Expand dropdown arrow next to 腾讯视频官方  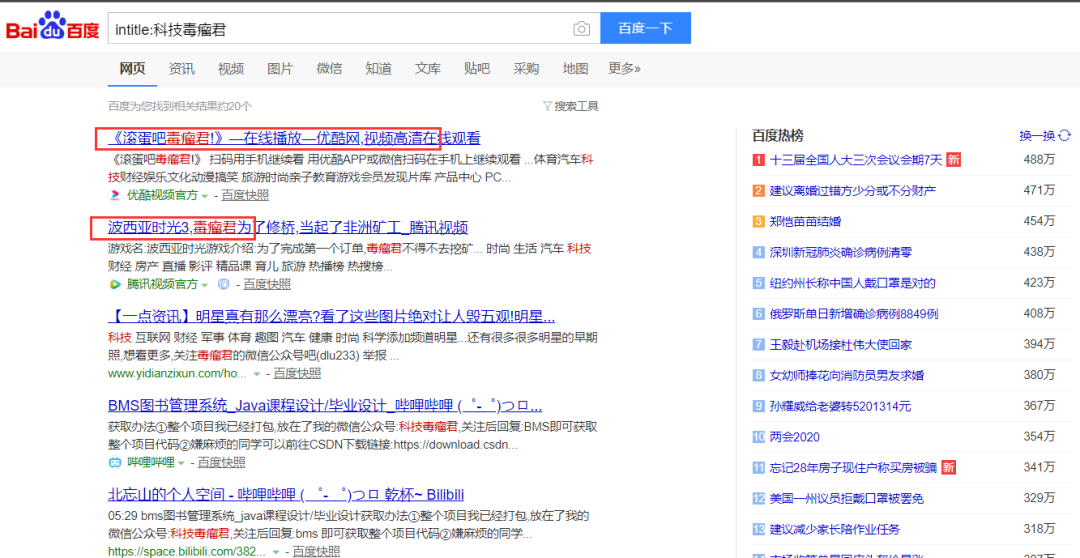click(205, 285)
